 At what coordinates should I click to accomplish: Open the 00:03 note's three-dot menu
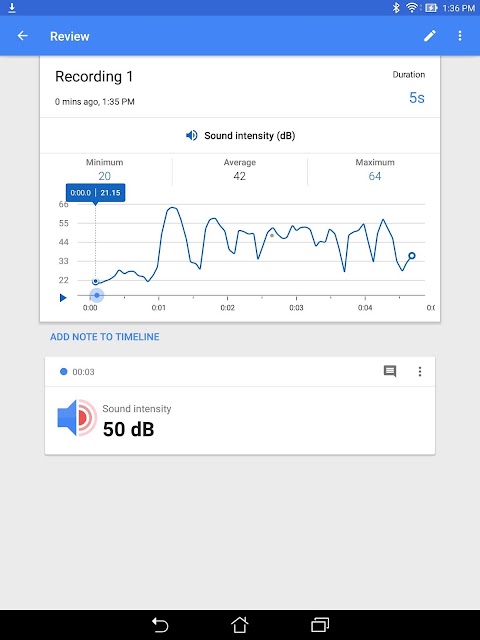[x=420, y=371]
